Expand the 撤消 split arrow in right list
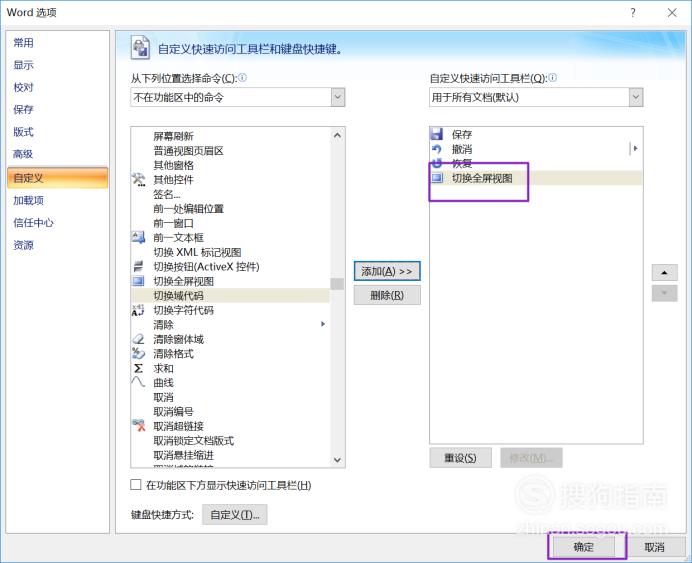692x563 pixels. pos(636,149)
